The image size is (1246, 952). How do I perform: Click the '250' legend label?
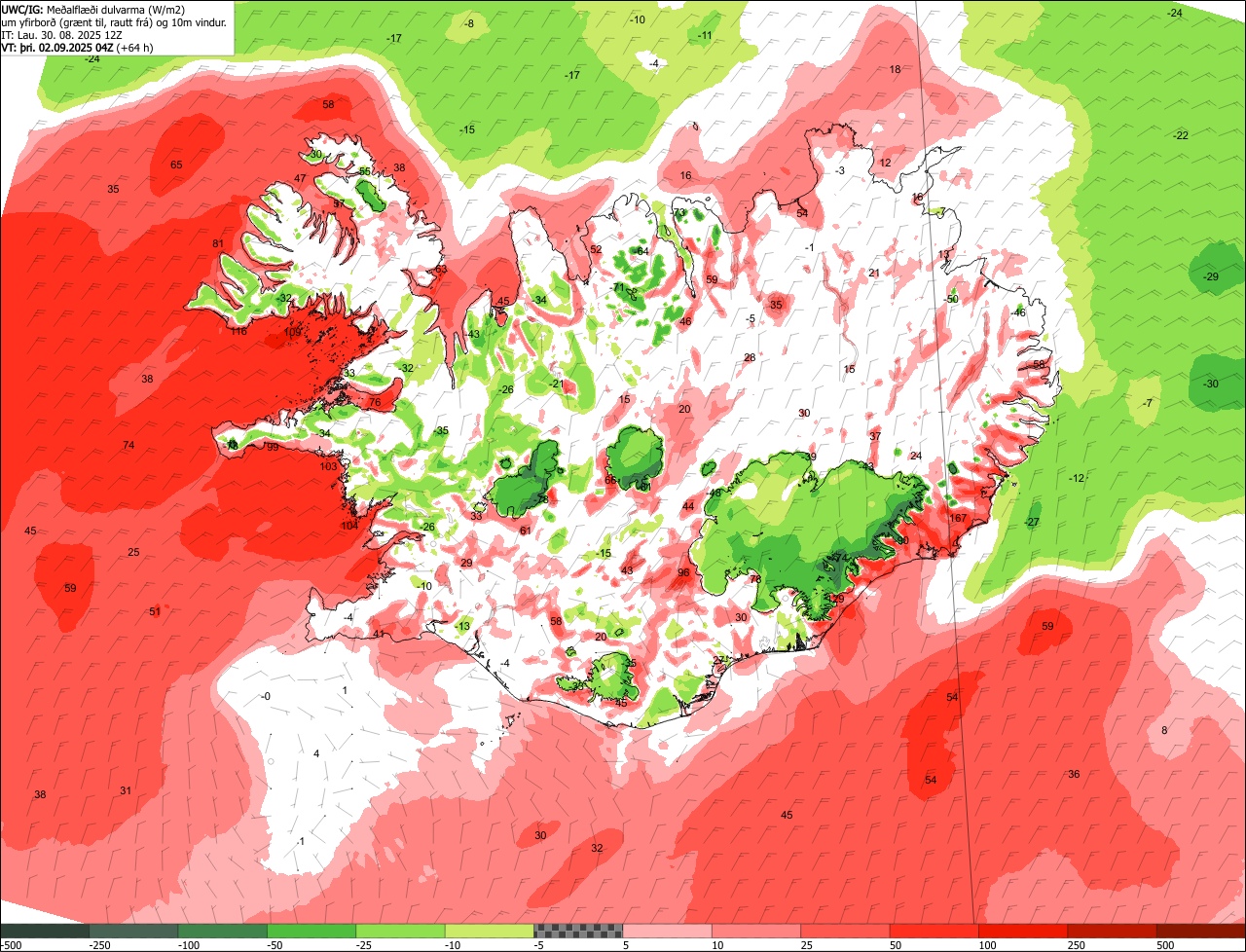[x=1078, y=945]
